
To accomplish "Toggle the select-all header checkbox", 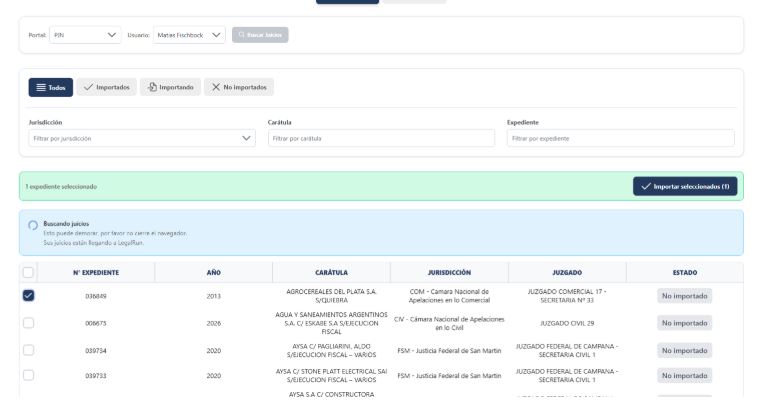I will pyautogui.click(x=28, y=272).
